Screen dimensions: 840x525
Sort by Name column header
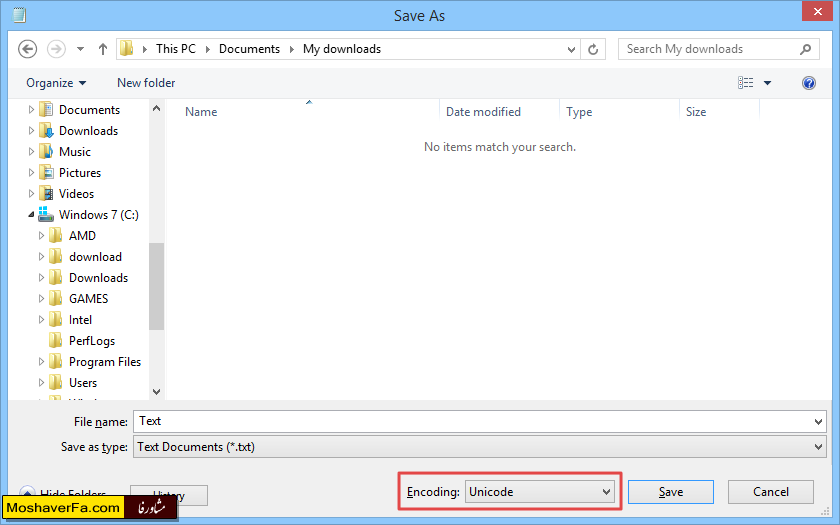tap(201, 111)
